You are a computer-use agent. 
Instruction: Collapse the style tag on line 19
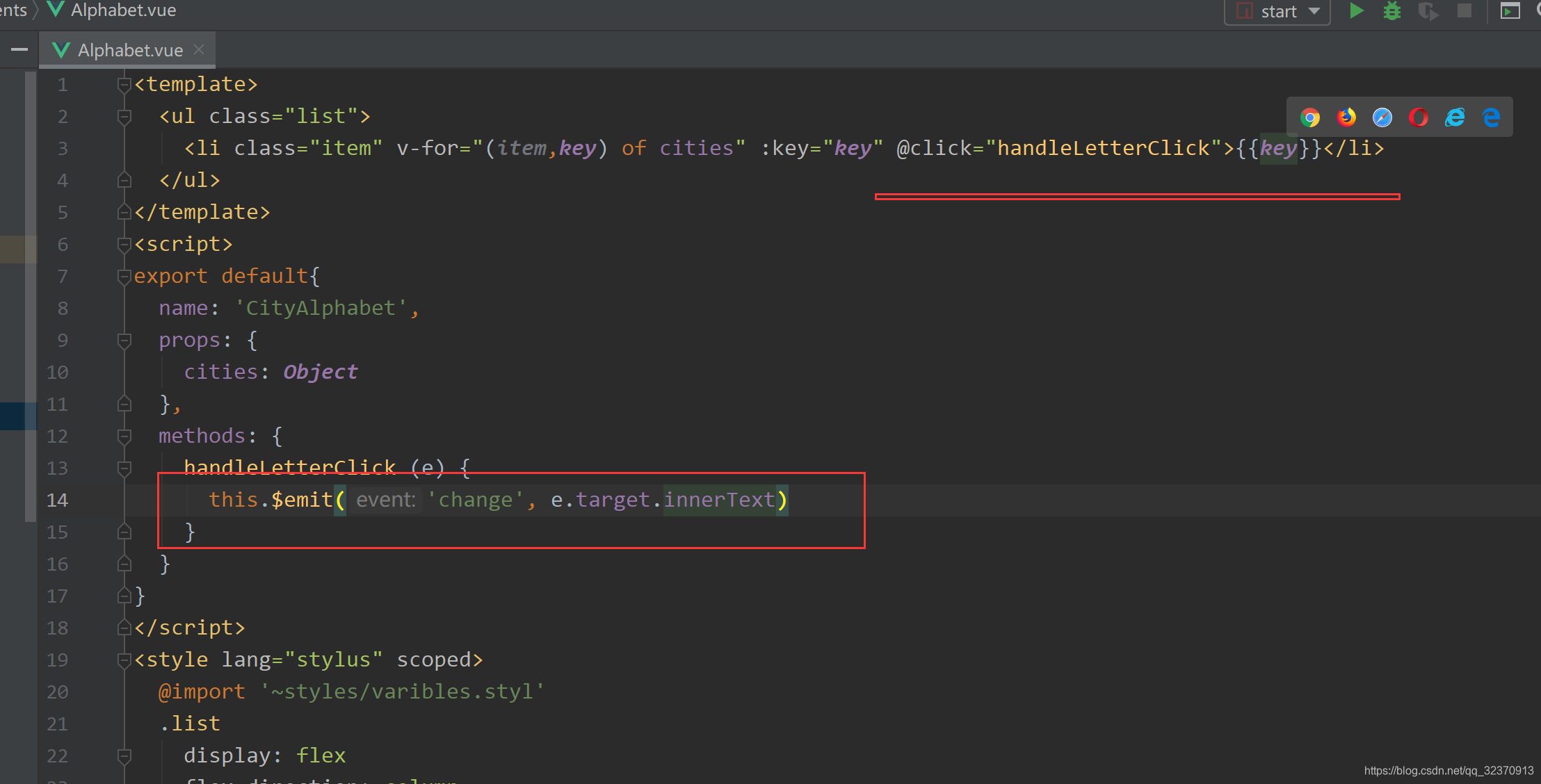coord(124,660)
